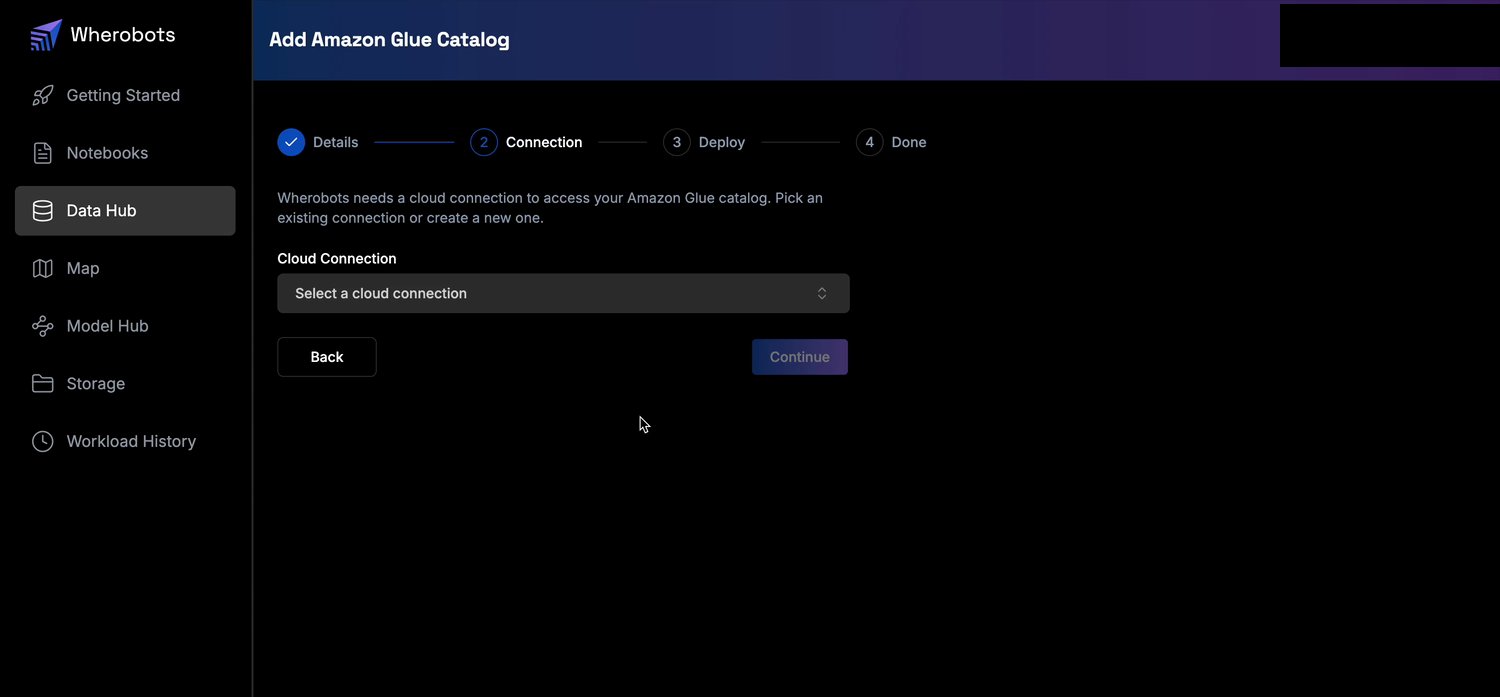Screen dimensions: 1500x697
Task: View Workload History
Action: pyautogui.click(x=125, y=441)
